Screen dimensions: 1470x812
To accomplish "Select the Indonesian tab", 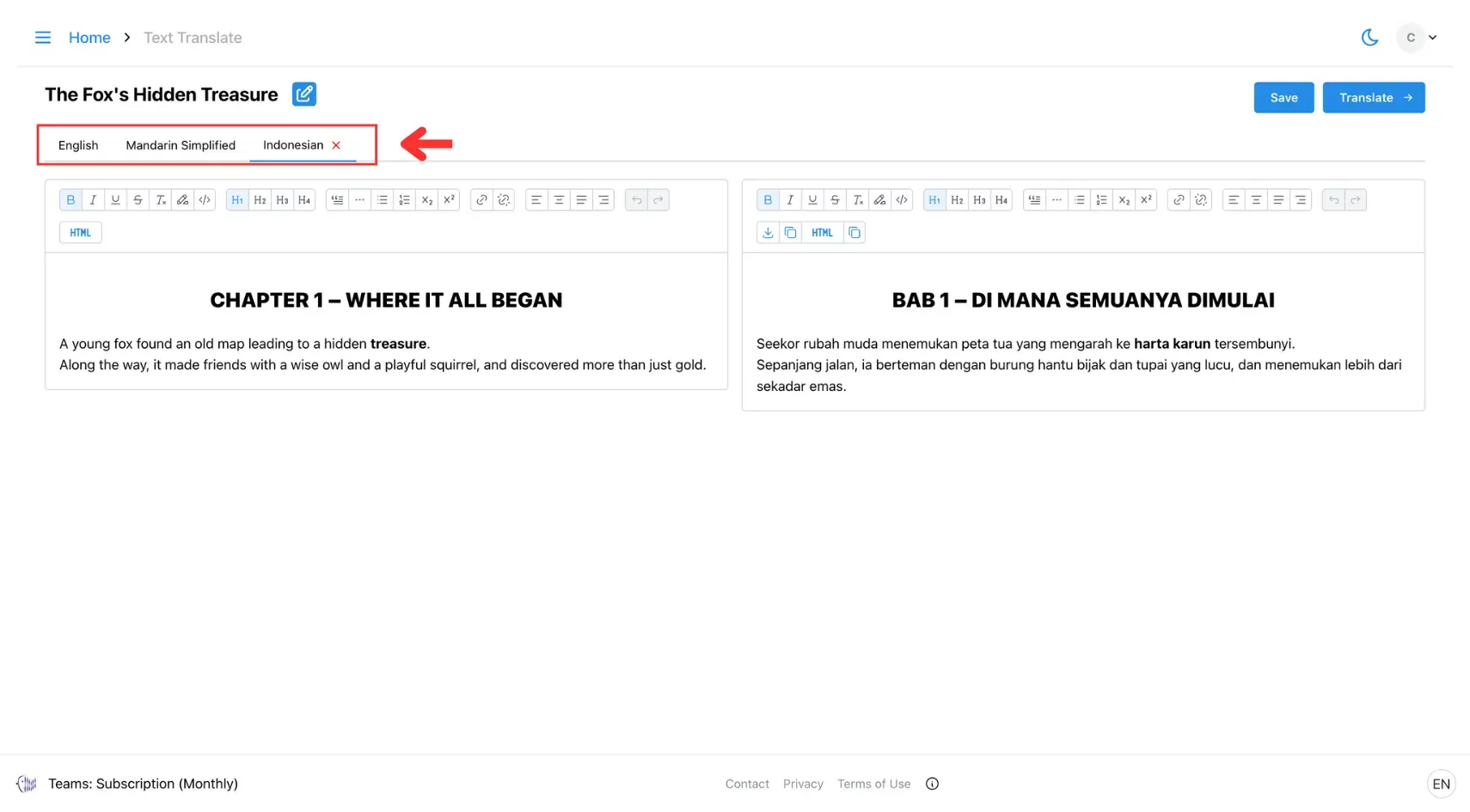I will [x=293, y=145].
